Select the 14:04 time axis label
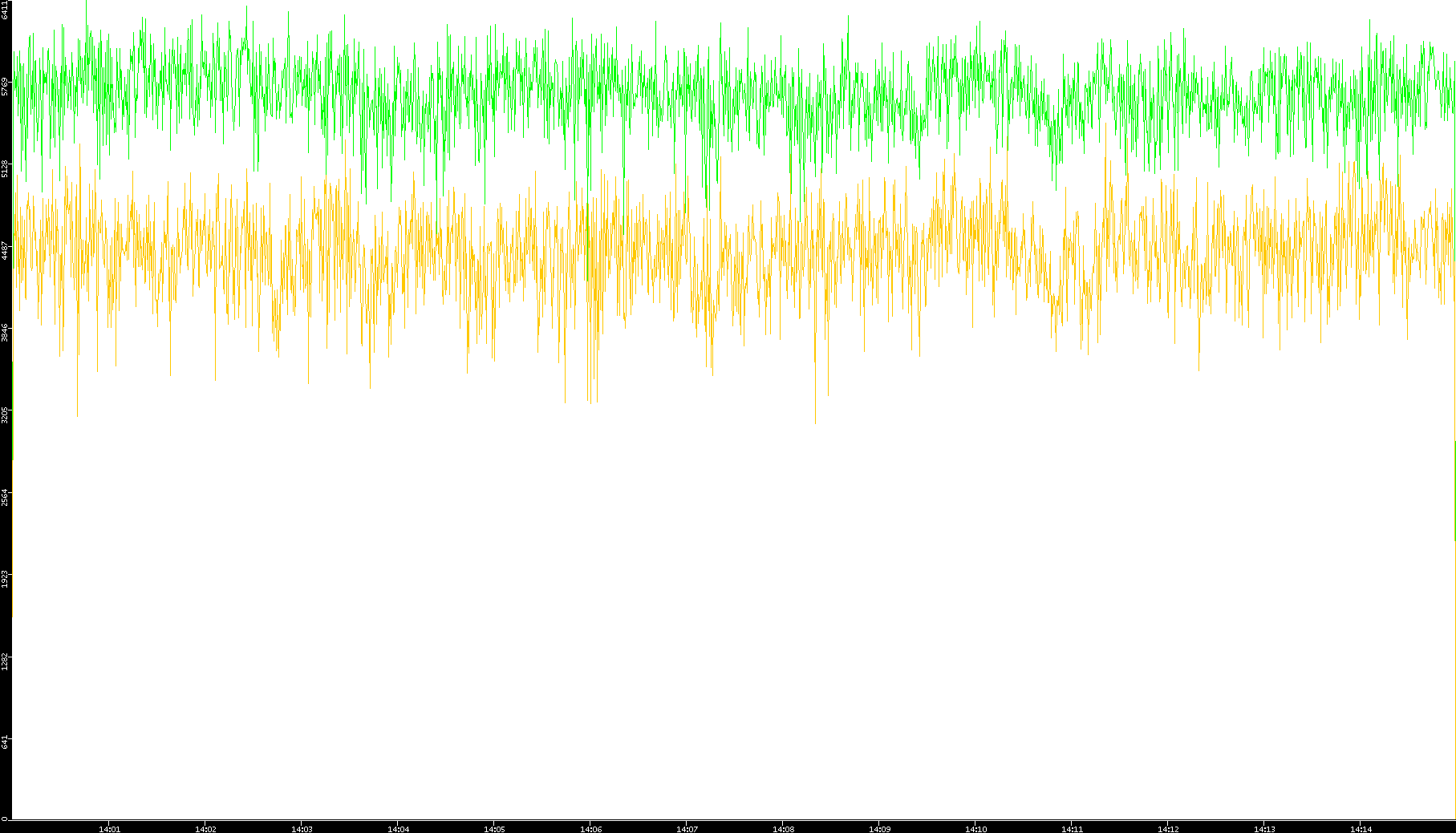 pos(398,828)
